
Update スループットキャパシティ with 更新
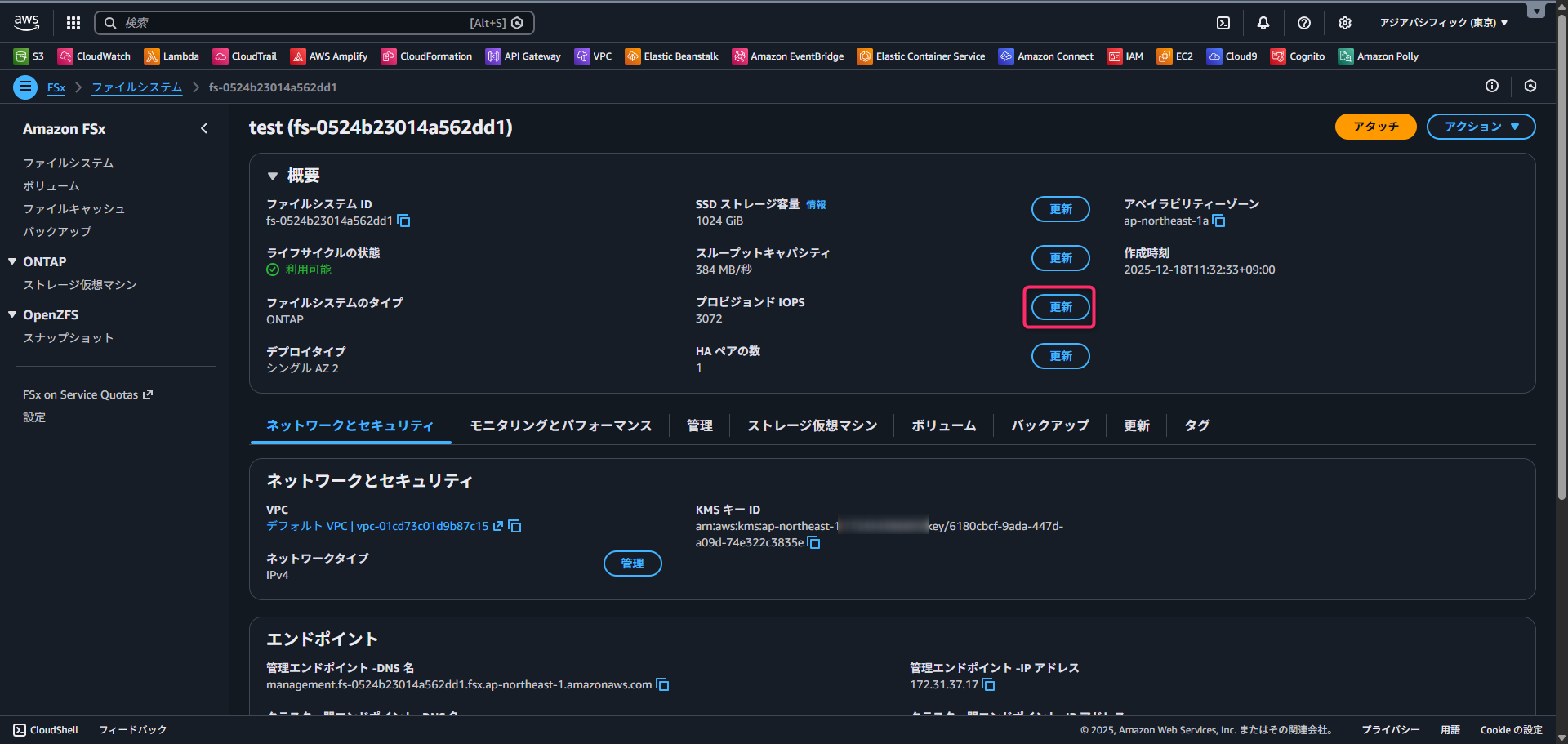1060,258
